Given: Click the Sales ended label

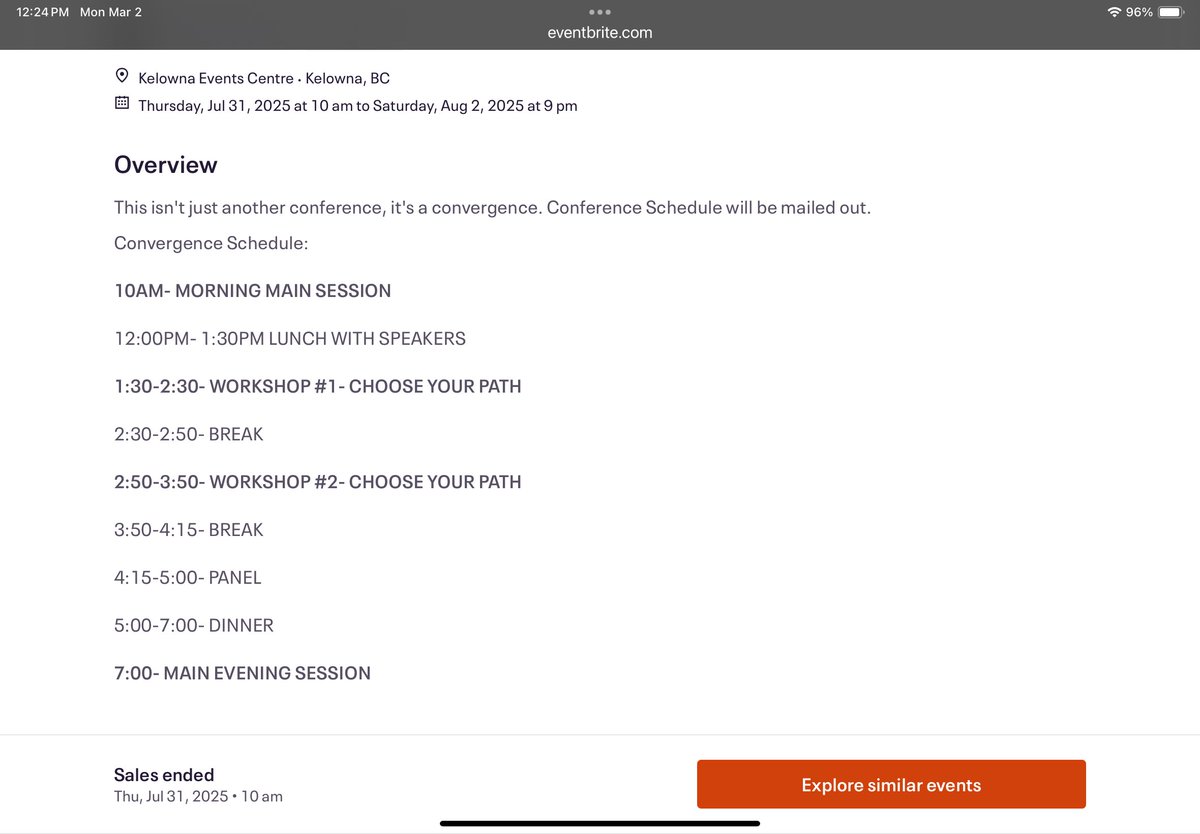Looking at the screenshot, I should 164,774.
